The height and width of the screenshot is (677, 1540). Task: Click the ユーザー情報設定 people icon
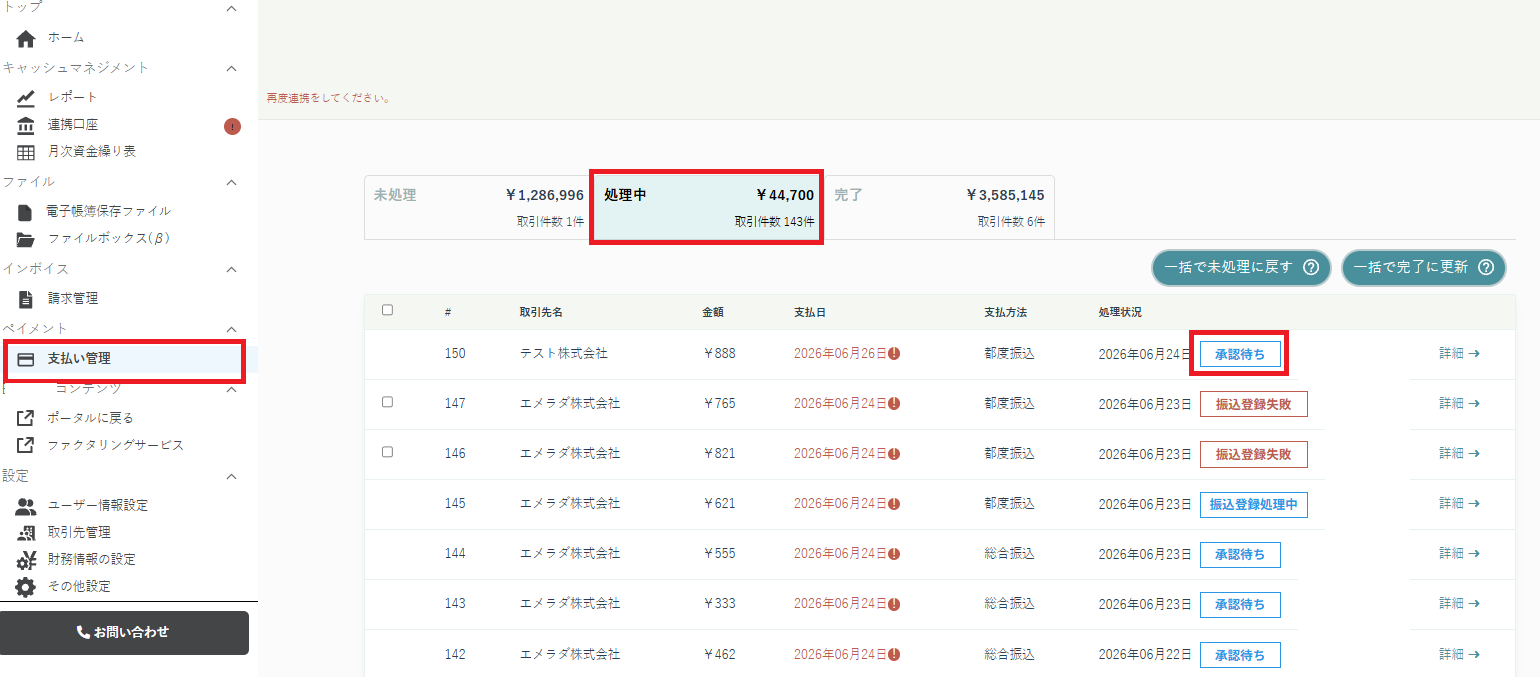(26, 506)
